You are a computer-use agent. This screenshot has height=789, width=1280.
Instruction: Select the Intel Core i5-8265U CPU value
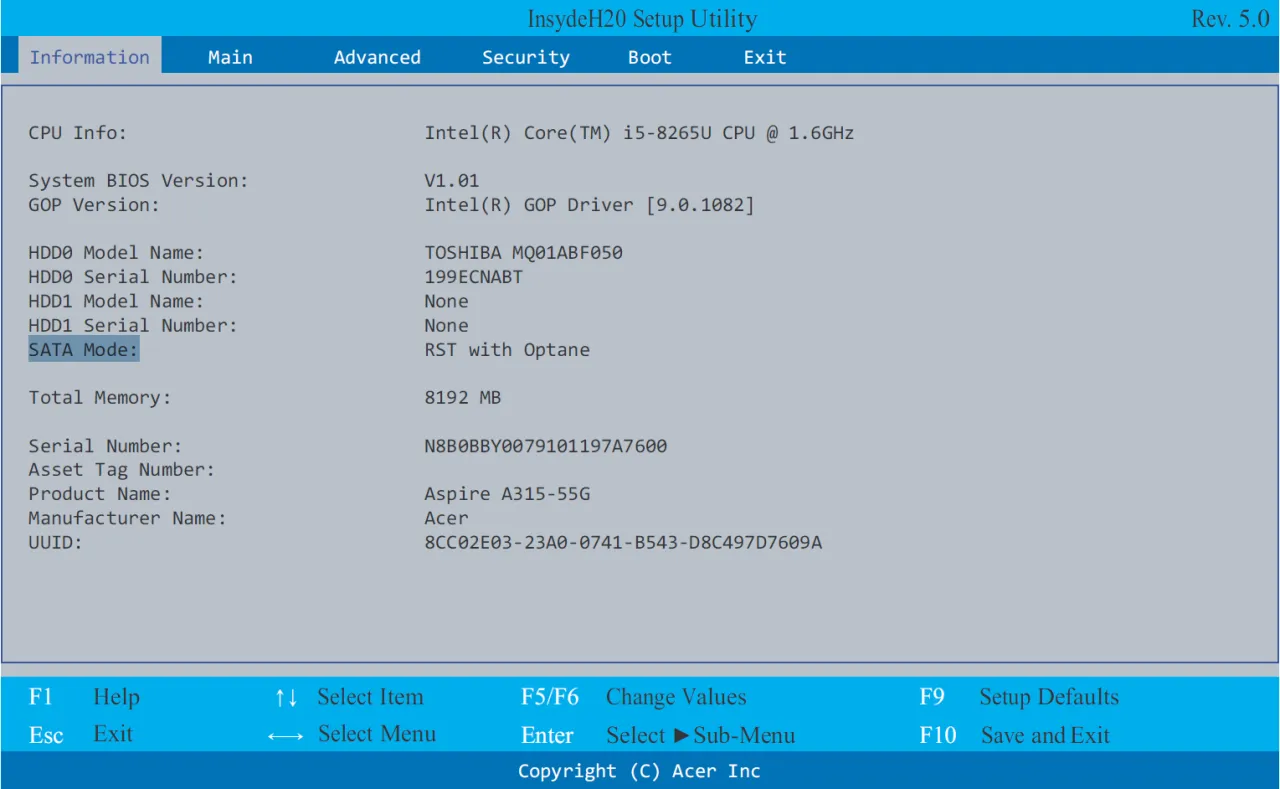[639, 132]
